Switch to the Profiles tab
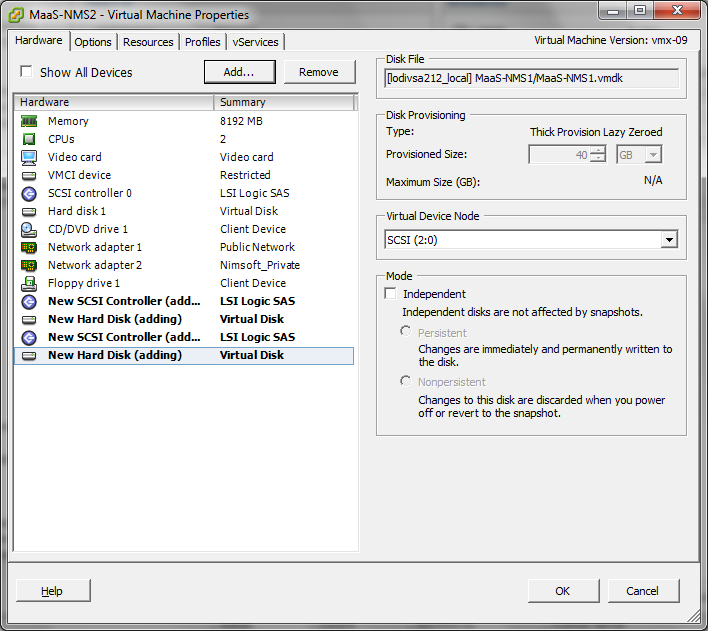The image size is (708, 631). tap(203, 42)
